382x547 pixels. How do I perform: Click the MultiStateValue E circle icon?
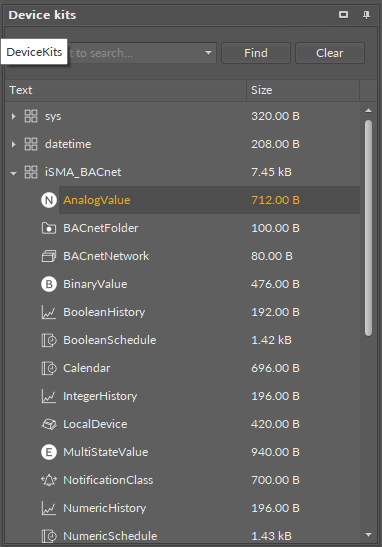click(x=49, y=452)
